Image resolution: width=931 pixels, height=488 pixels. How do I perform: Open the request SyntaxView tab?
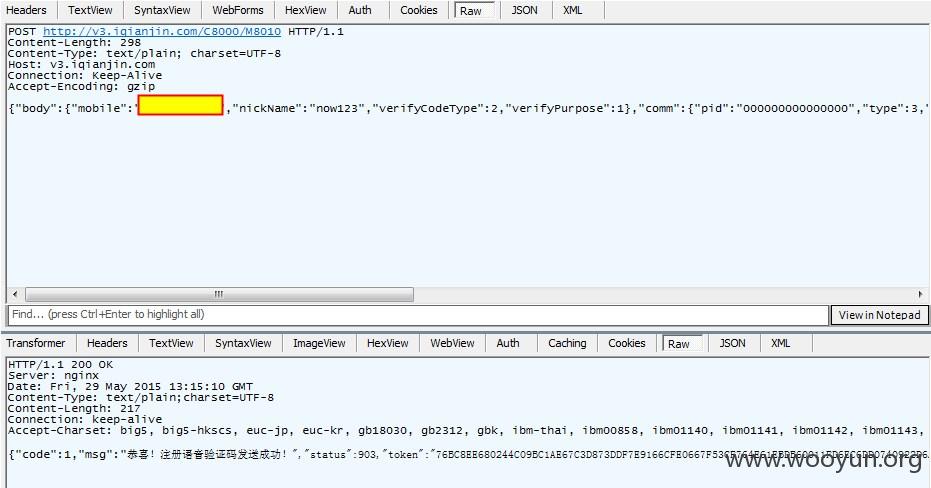(162, 10)
